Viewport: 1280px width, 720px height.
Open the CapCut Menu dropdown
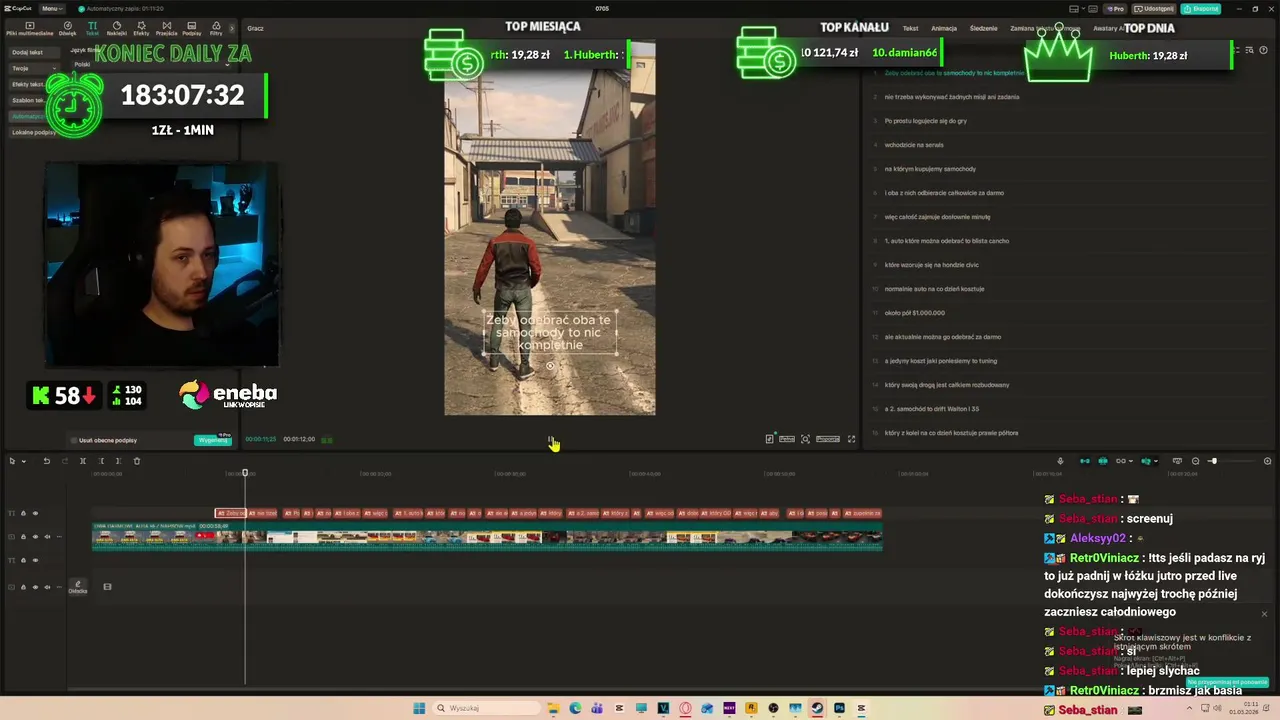pos(52,8)
